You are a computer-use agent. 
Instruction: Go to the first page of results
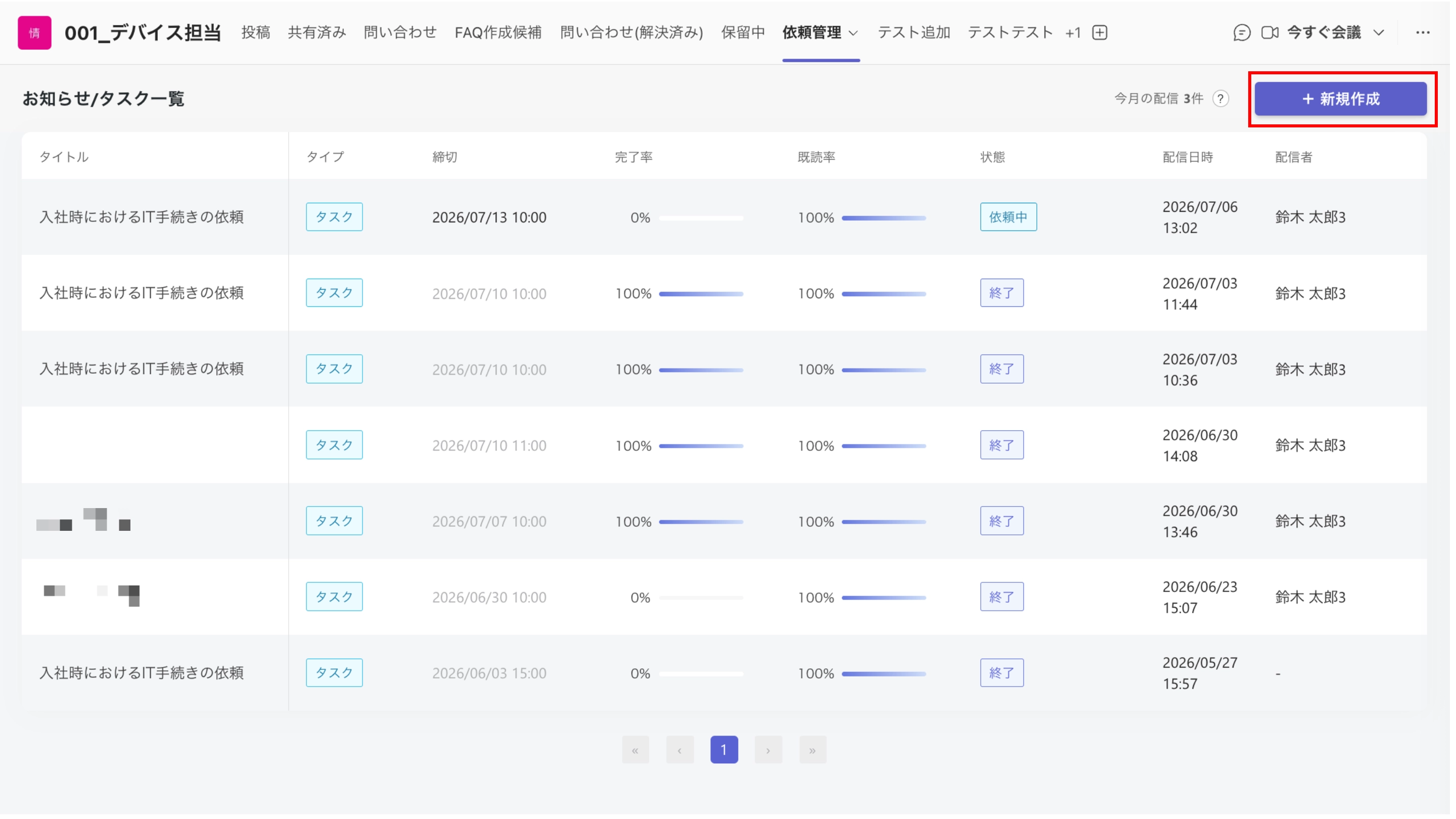pyautogui.click(x=635, y=750)
